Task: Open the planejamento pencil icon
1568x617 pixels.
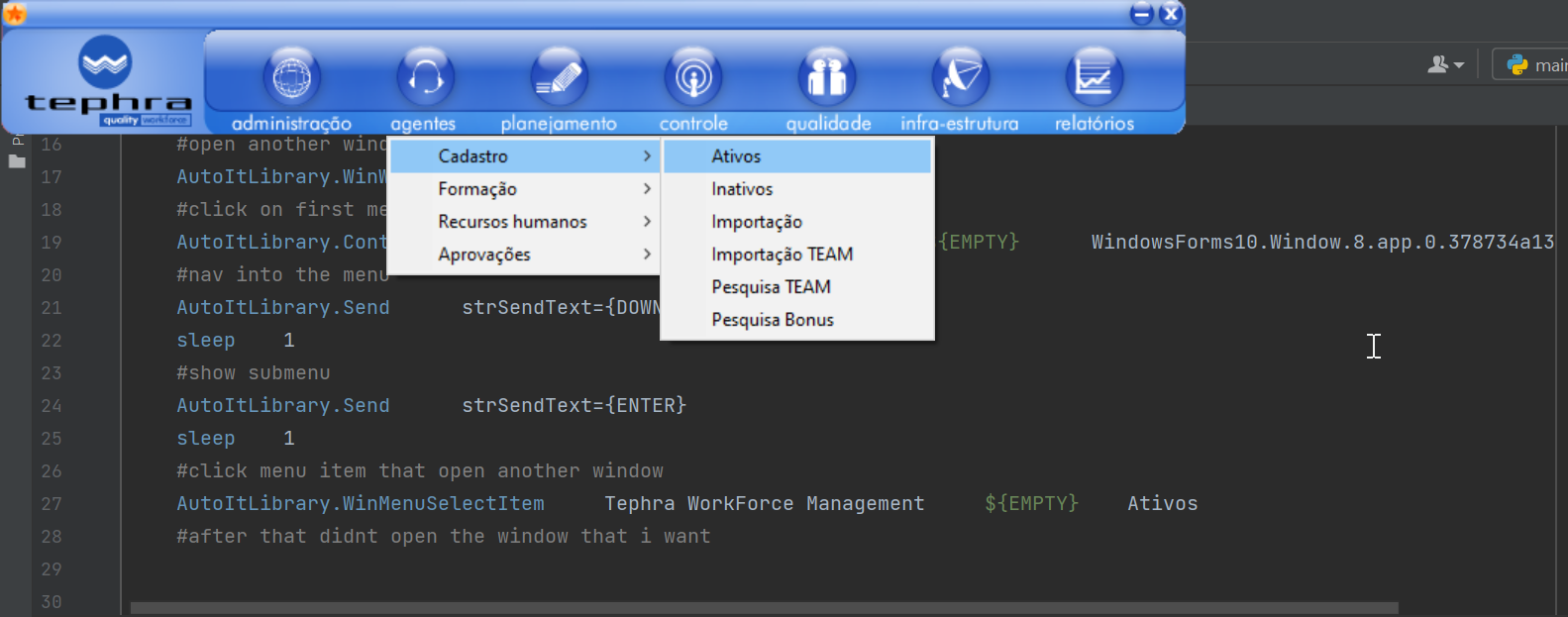Action: click(559, 77)
